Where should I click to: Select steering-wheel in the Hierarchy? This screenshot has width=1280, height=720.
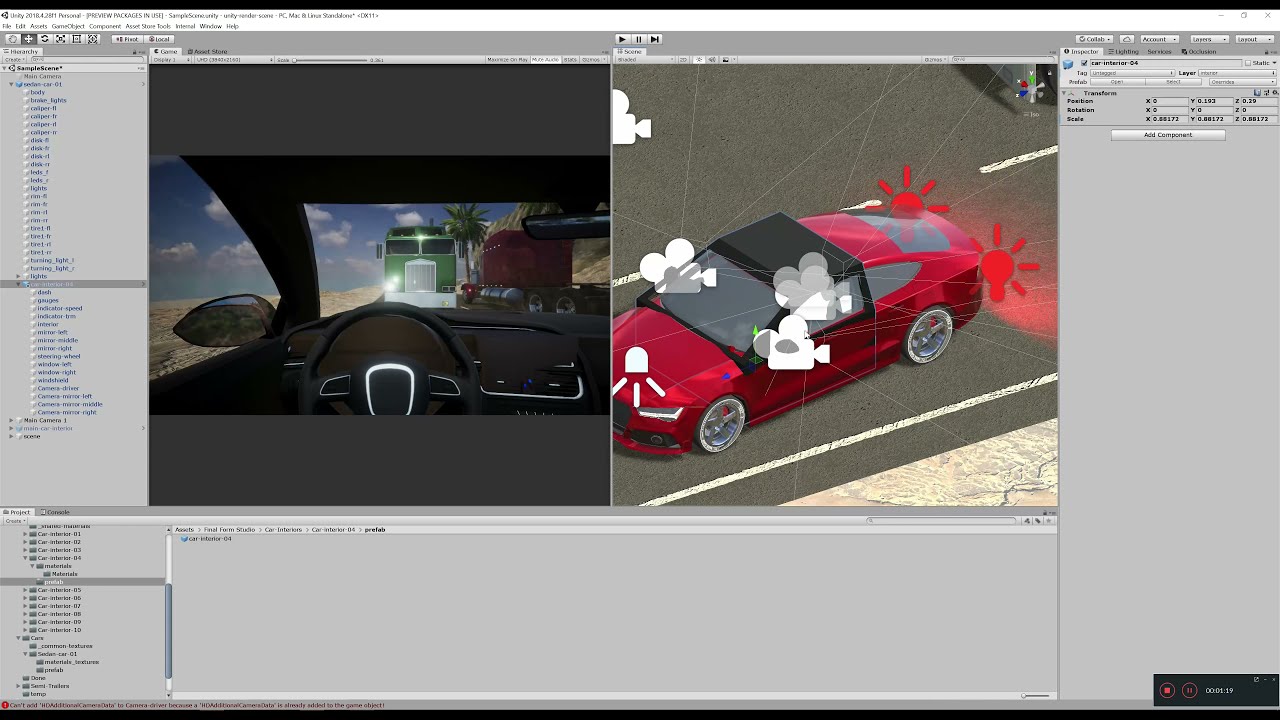pyautogui.click(x=58, y=356)
